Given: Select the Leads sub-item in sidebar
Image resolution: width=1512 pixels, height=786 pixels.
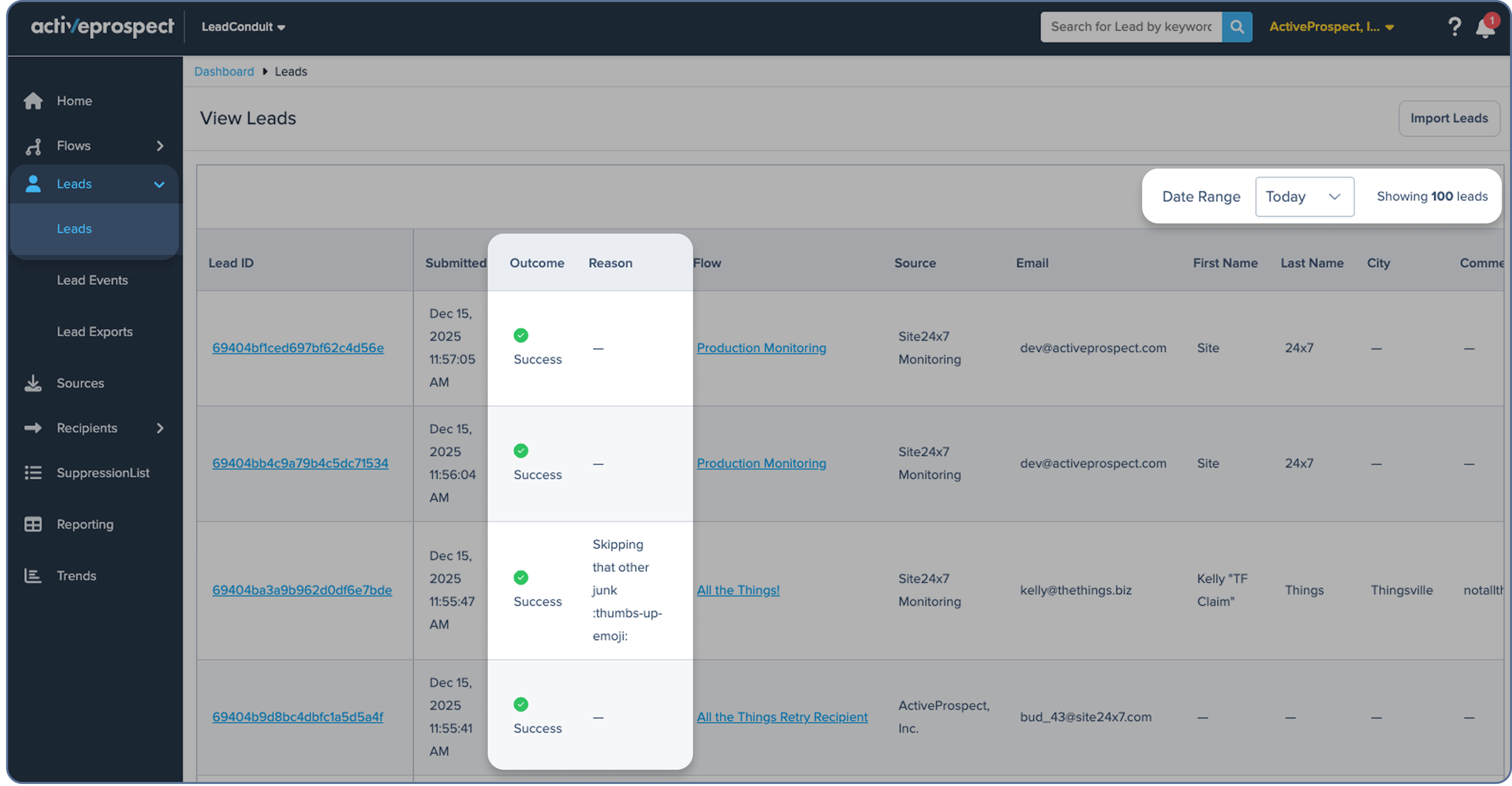Looking at the screenshot, I should click(x=94, y=229).
